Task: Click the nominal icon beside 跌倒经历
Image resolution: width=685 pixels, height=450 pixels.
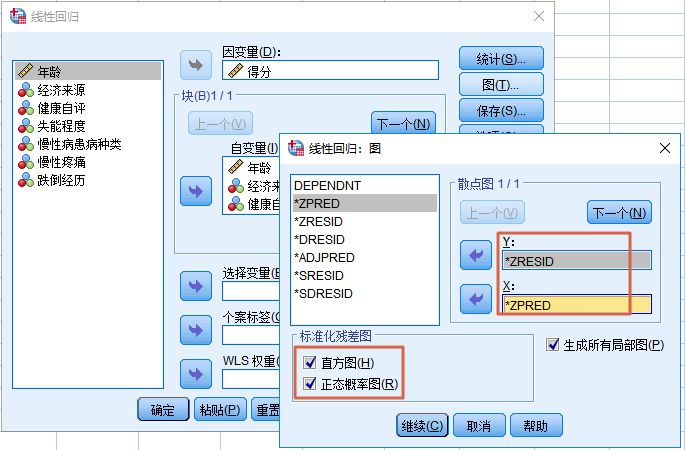Action: point(26,180)
